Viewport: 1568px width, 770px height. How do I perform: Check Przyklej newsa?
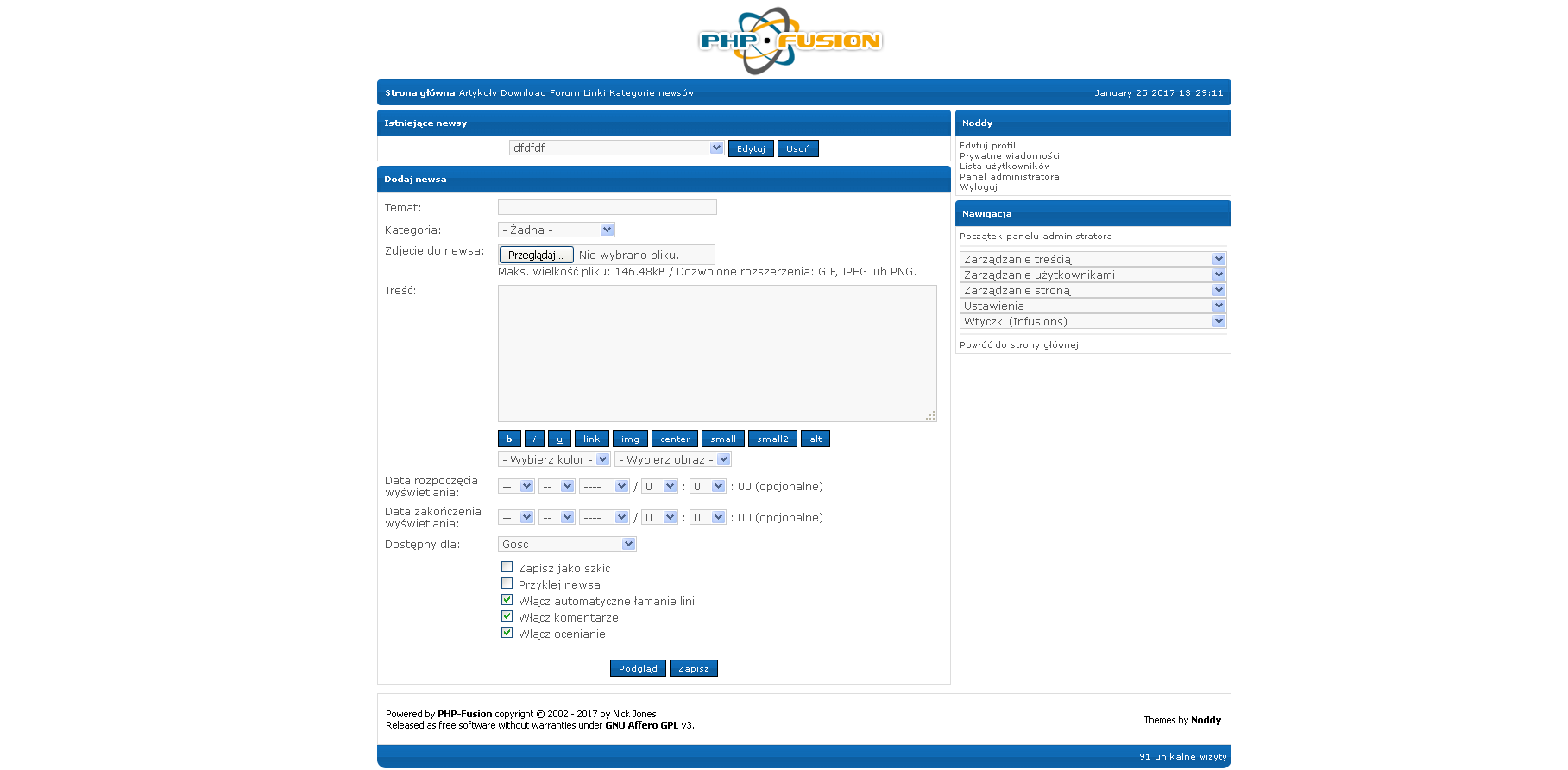(x=507, y=584)
